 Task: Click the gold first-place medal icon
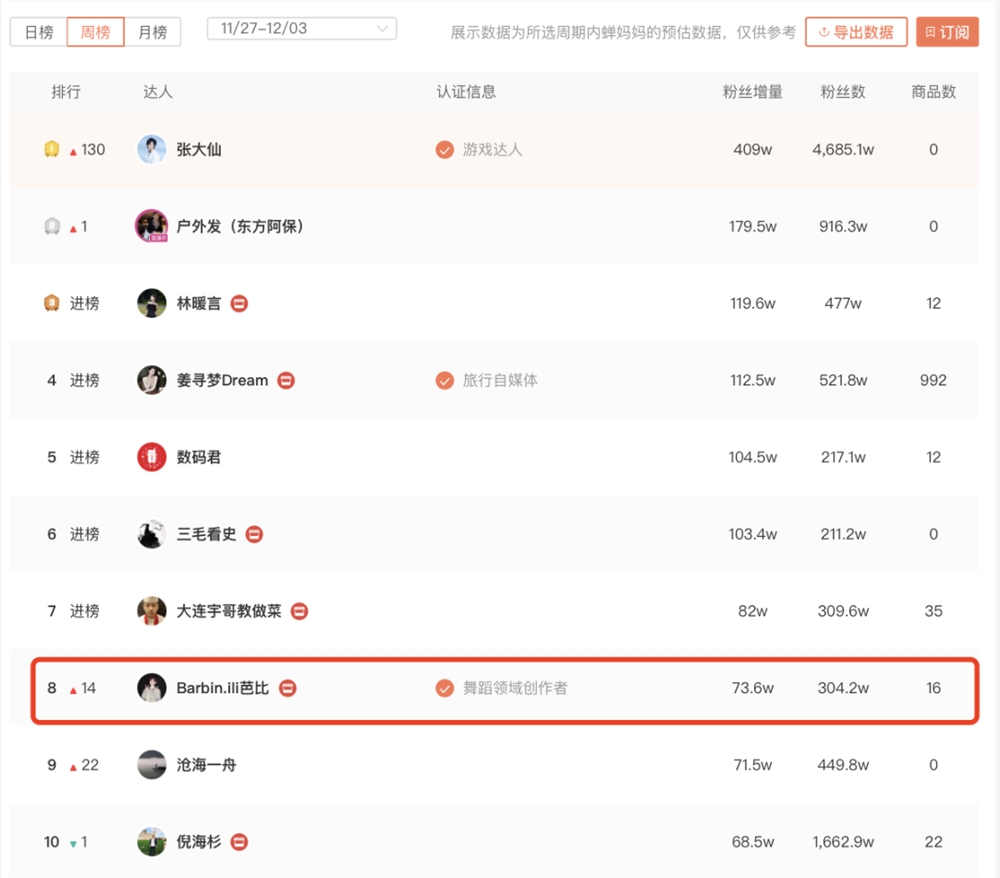coord(52,150)
